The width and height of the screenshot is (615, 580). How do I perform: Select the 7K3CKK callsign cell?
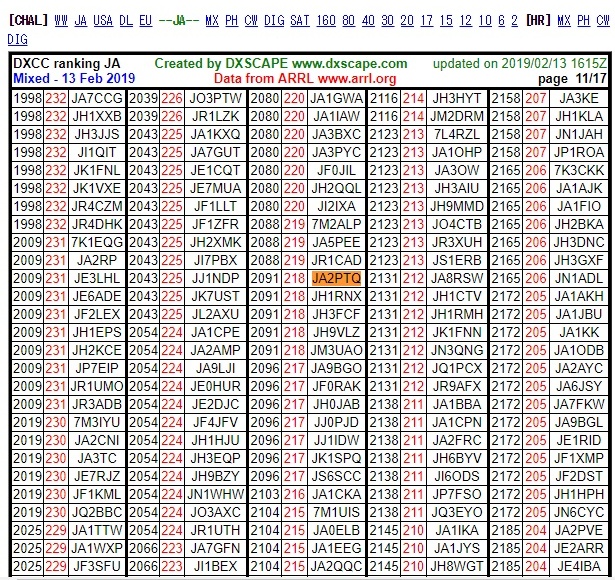click(579, 170)
